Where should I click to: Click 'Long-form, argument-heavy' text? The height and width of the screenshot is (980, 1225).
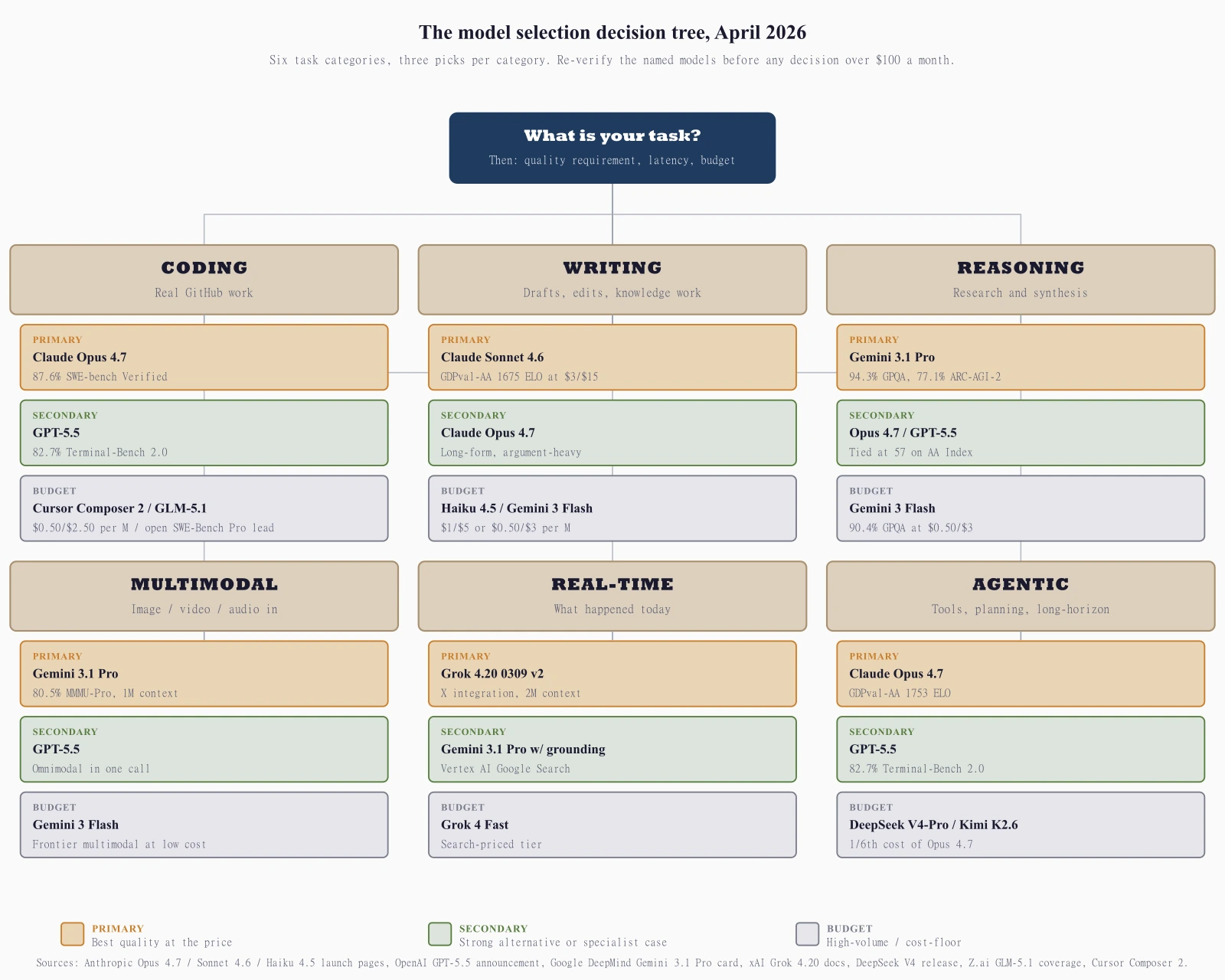point(511,452)
